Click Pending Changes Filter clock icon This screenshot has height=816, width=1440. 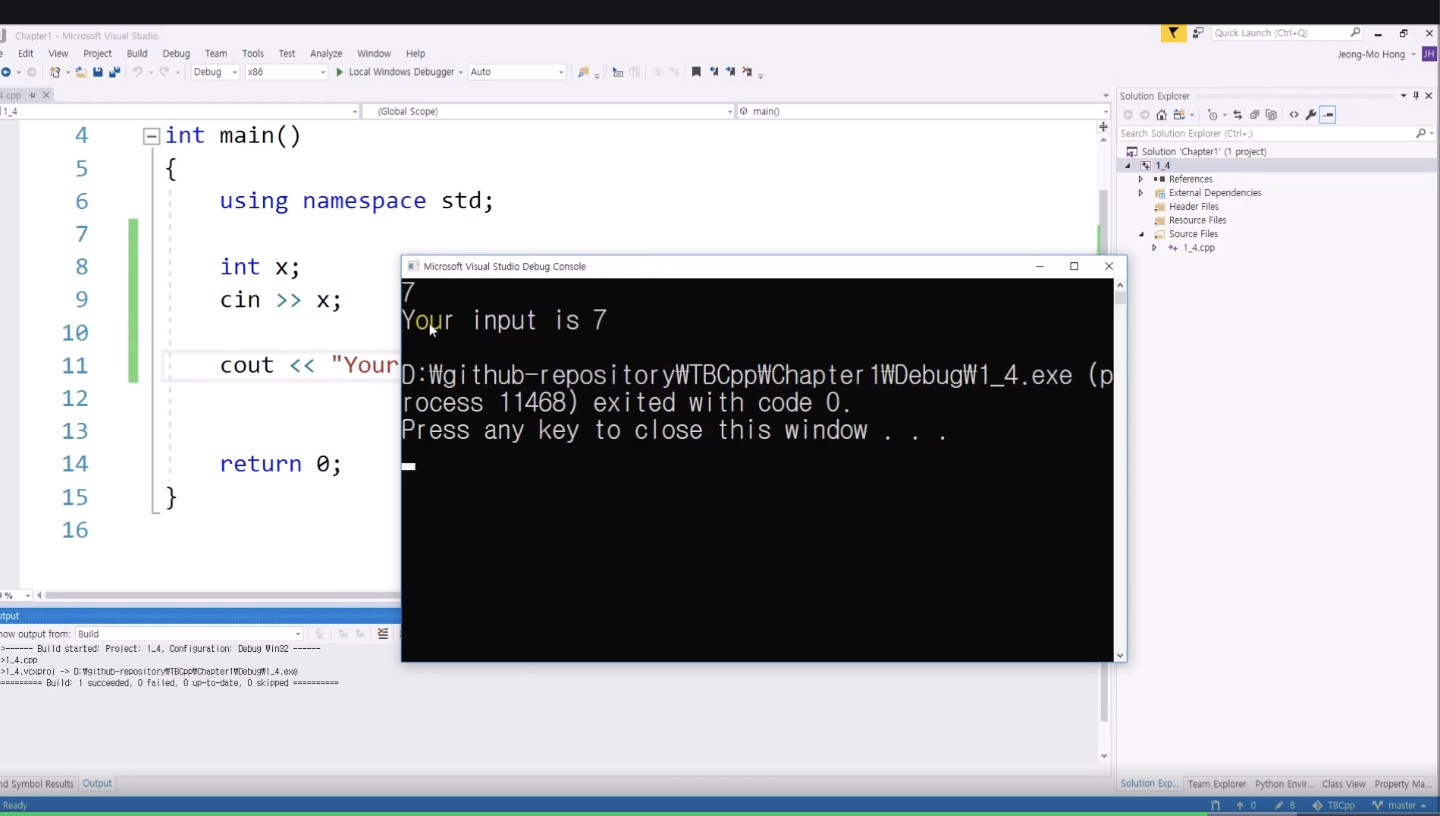1213,115
